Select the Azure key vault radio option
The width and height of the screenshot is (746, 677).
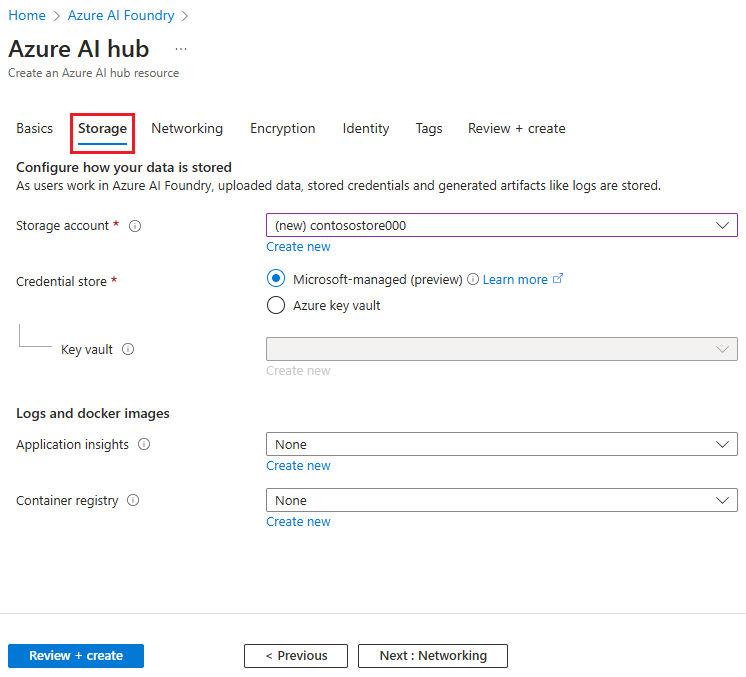276,306
